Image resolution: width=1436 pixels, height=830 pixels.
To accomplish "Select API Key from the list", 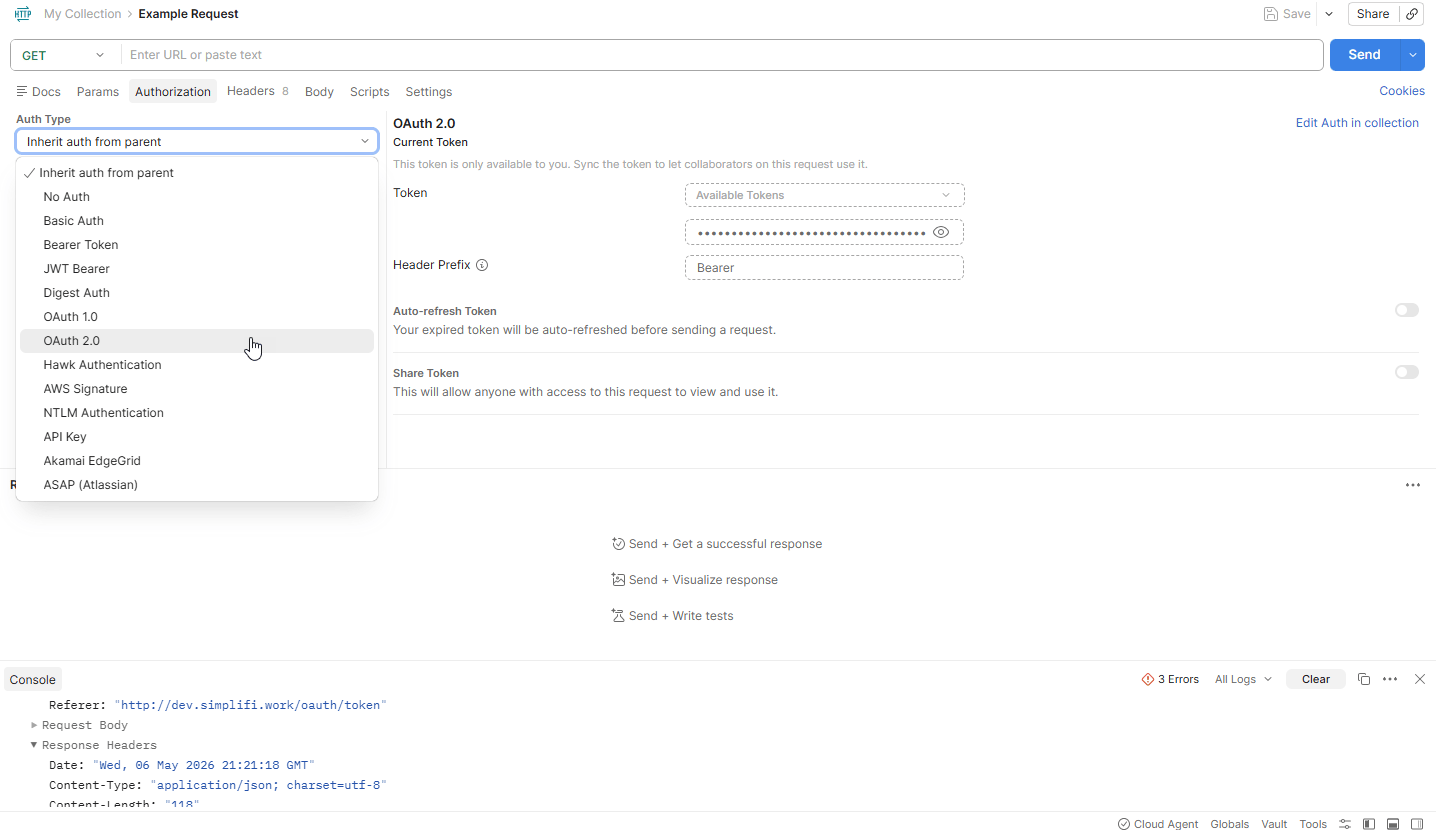I will coord(197,437).
